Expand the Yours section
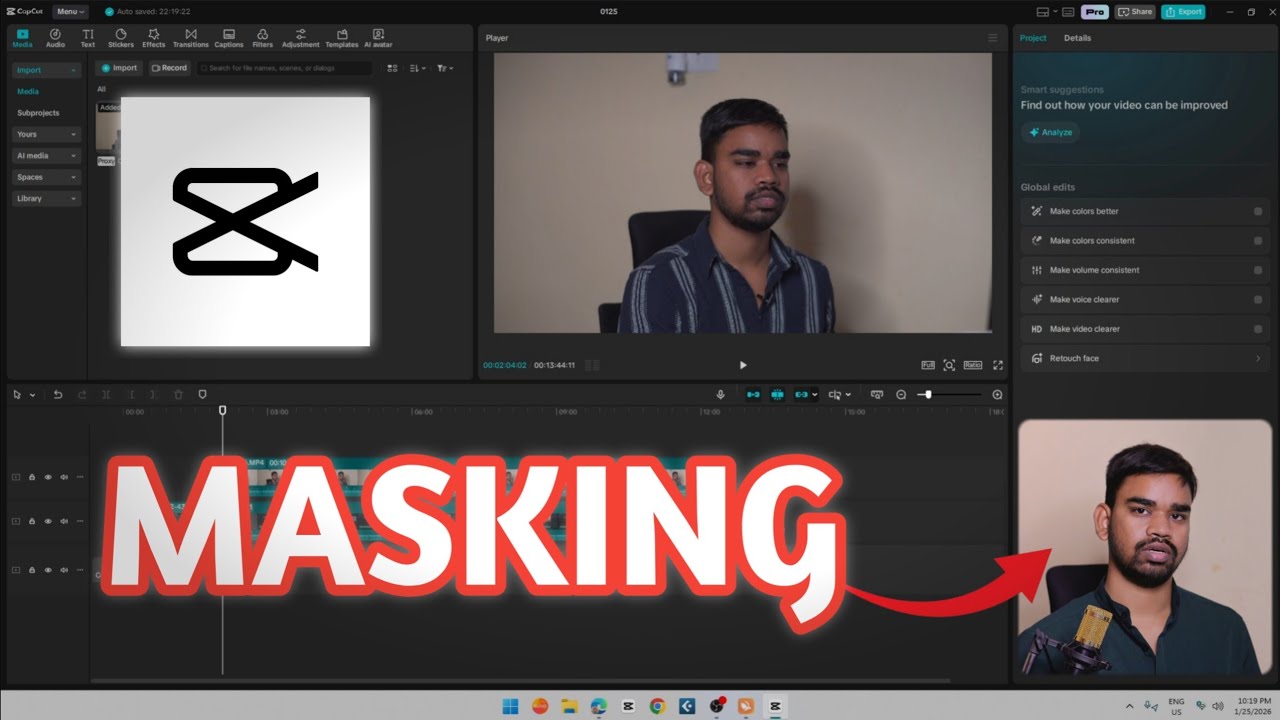1280x720 pixels. [x=46, y=134]
